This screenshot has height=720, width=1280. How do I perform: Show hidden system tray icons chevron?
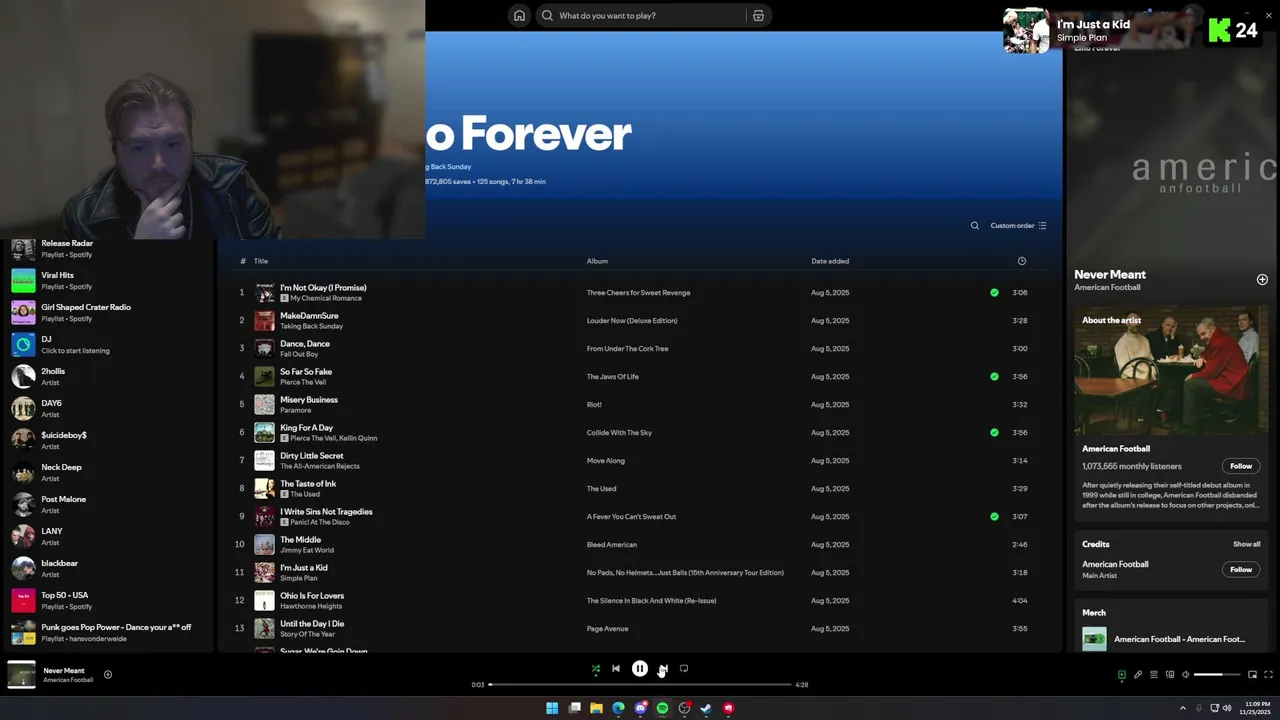1185,708
